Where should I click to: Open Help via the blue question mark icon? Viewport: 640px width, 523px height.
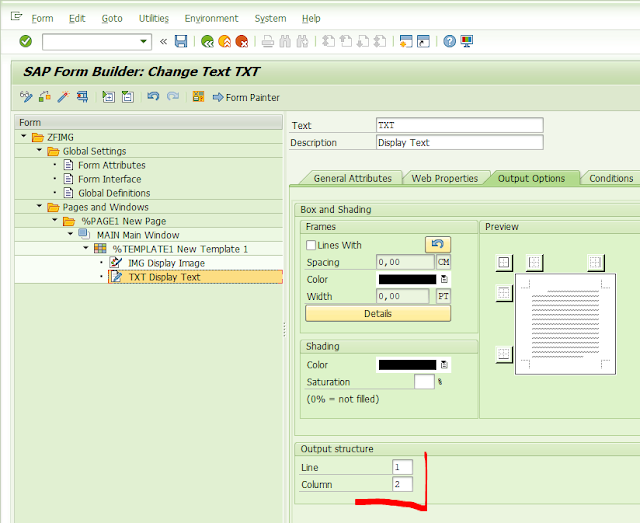[449, 41]
